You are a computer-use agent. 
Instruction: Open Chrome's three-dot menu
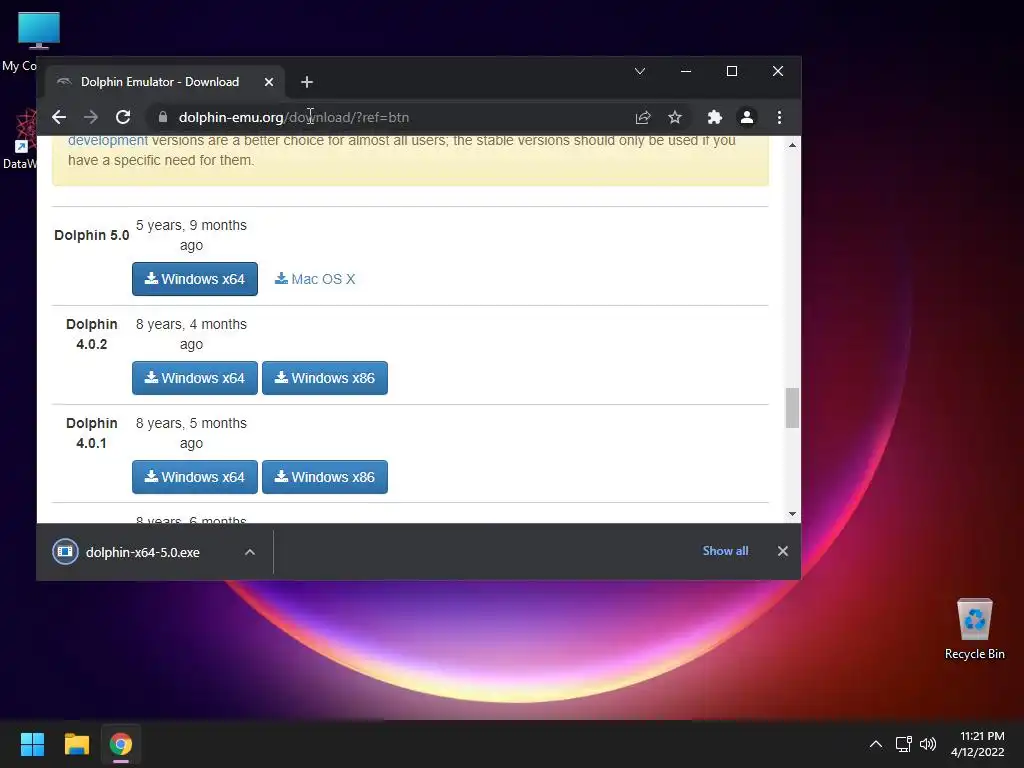779,118
